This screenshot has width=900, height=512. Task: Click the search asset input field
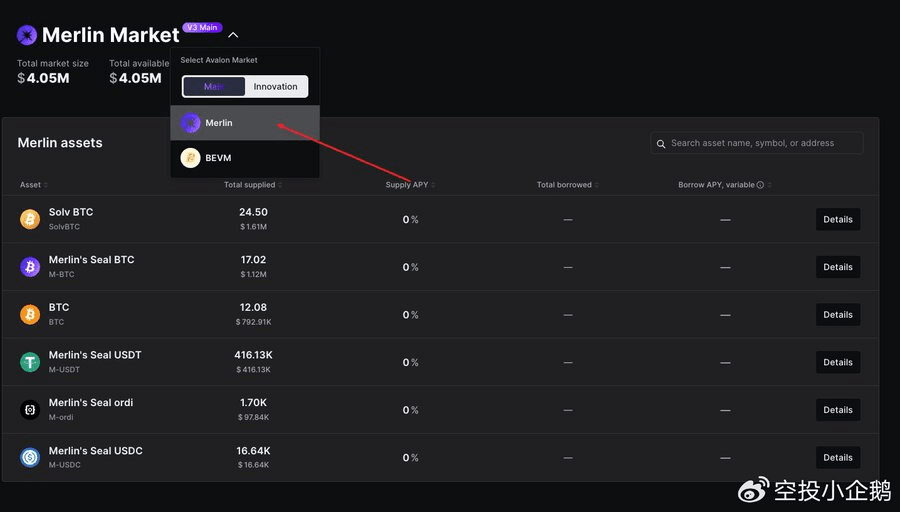click(x=757, y=143)
